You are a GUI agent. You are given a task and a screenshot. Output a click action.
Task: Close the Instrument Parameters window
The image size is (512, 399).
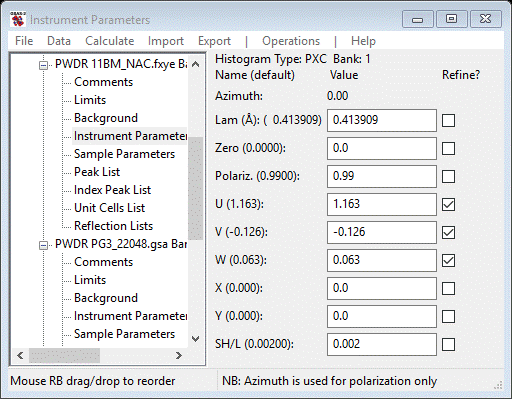click(485, 19)
